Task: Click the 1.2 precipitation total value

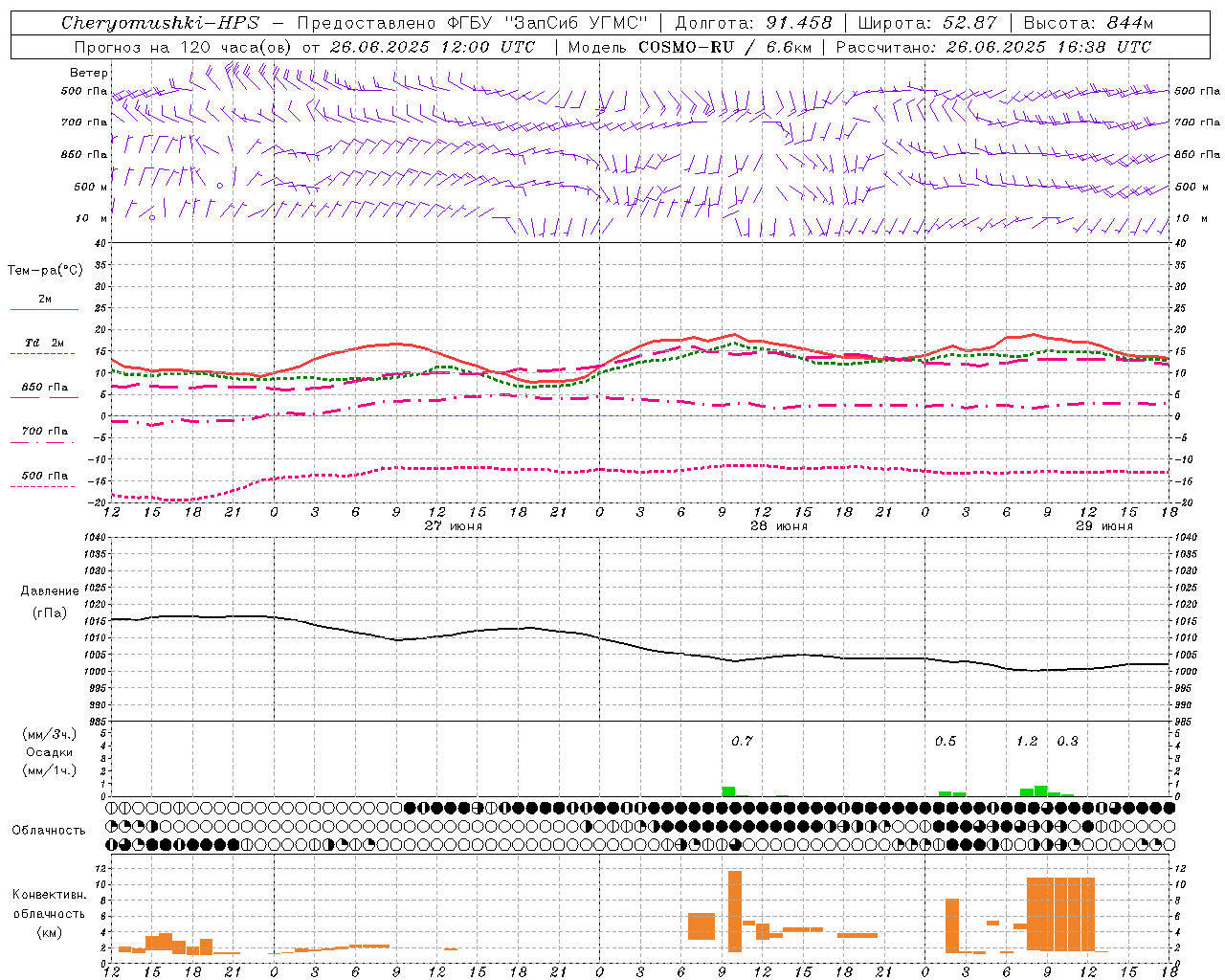Action: pyautogui.click(x=1026, y=741)
